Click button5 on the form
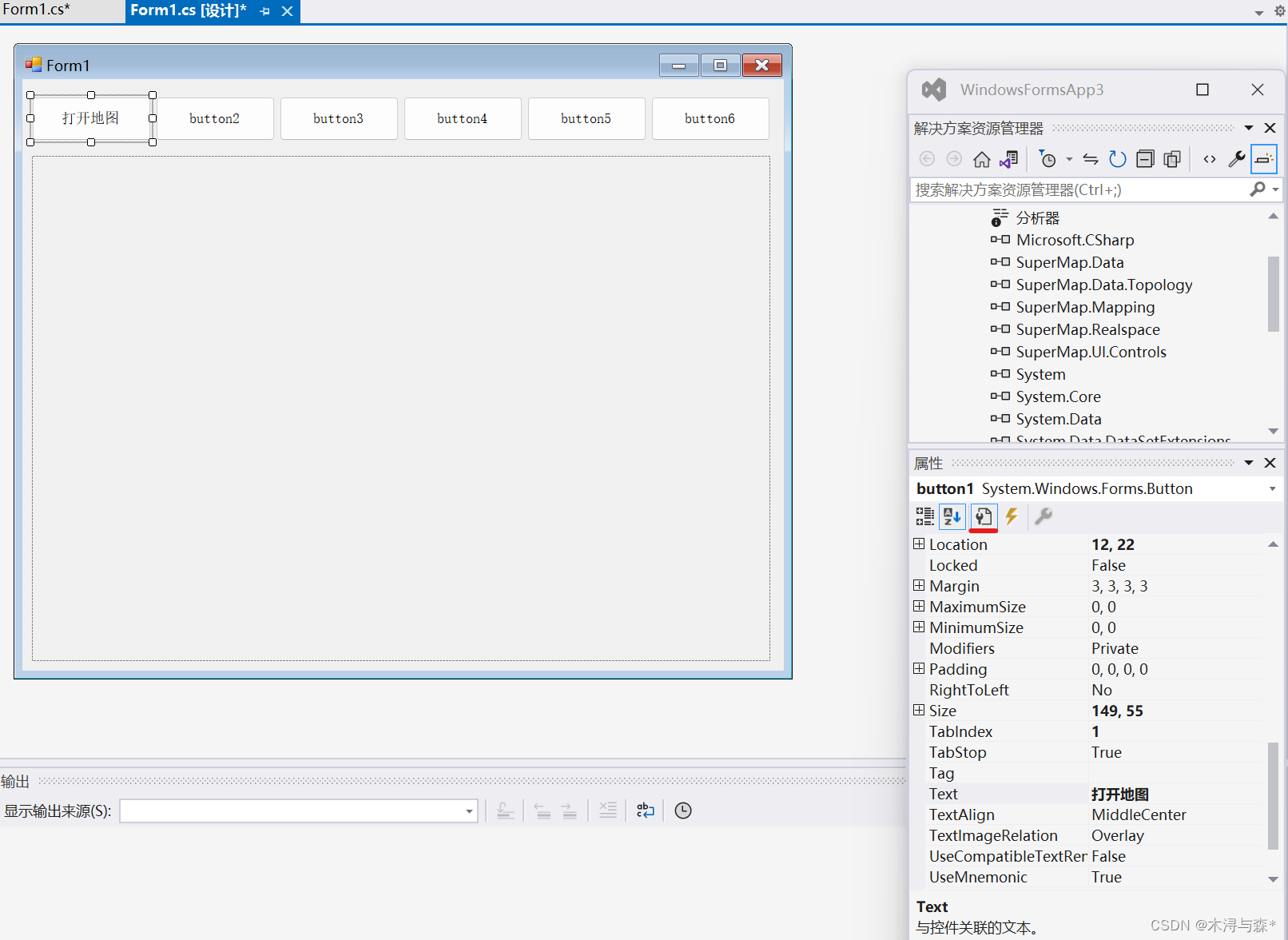The width and height of the screenshot is (1288, 940). 586,117
